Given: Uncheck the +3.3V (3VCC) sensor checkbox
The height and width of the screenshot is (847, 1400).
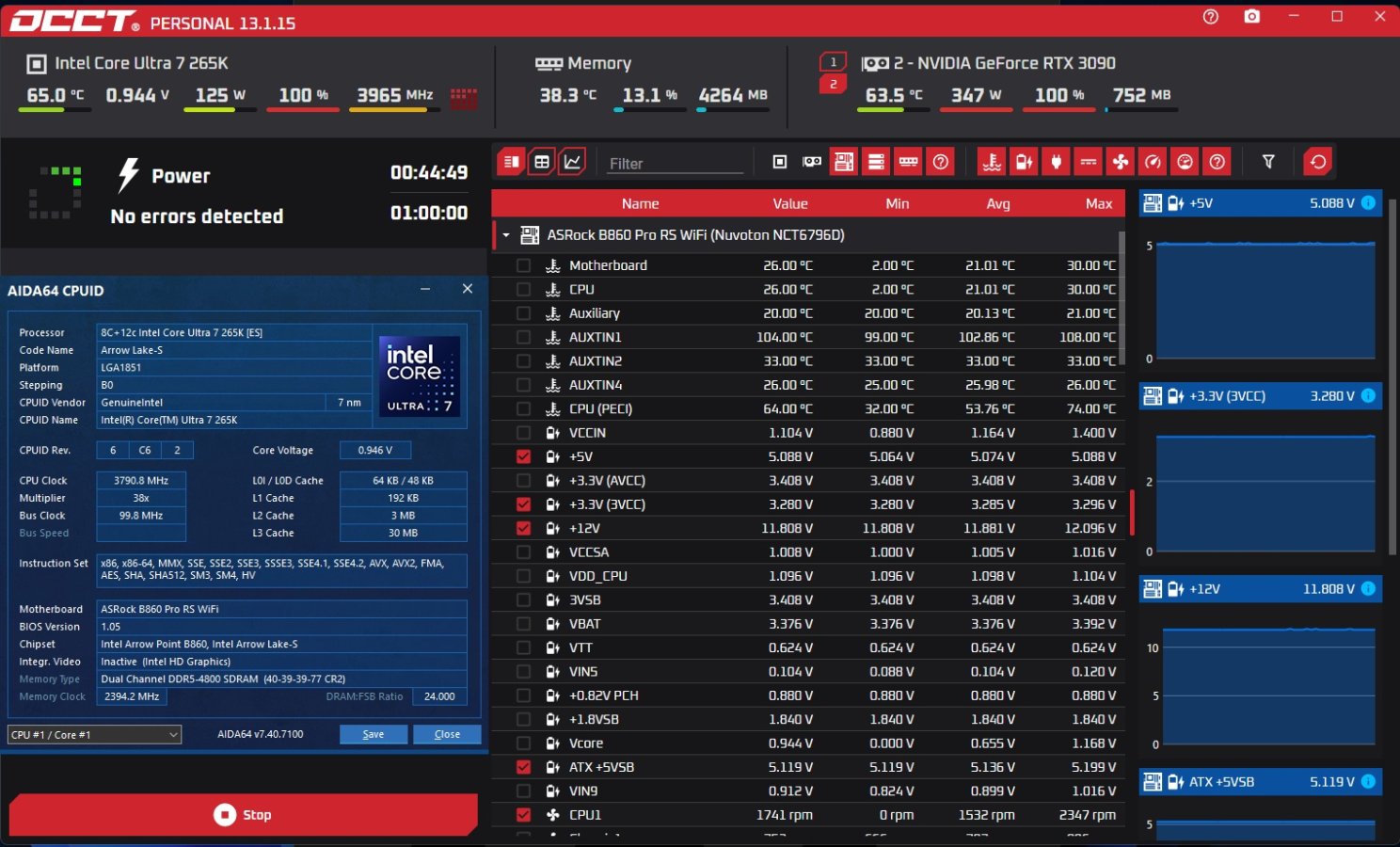Looking at the screenshot, I should (x=523, y=504).
